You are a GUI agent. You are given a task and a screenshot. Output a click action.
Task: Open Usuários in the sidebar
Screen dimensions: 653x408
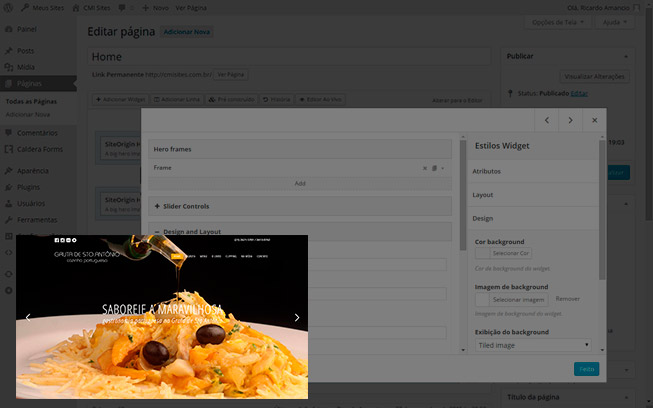click(31, 203)
